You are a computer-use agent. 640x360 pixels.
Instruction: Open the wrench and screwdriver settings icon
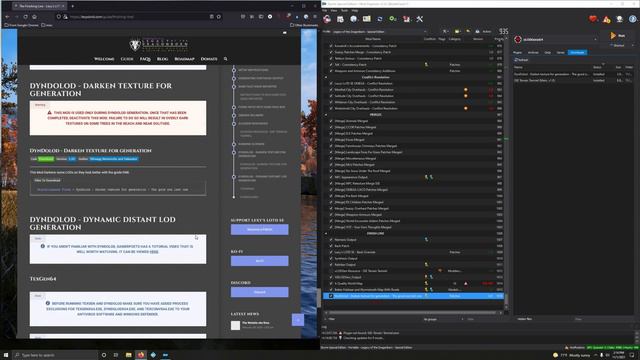pyautogui.click(x=419, y=19)
